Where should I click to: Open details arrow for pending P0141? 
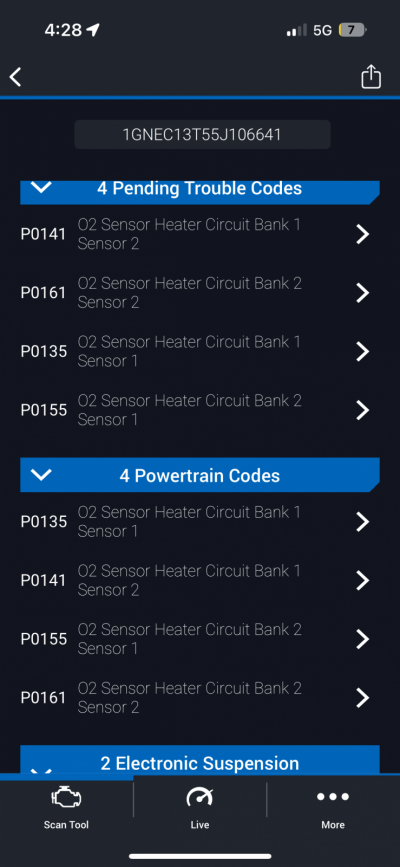point(362,234)
